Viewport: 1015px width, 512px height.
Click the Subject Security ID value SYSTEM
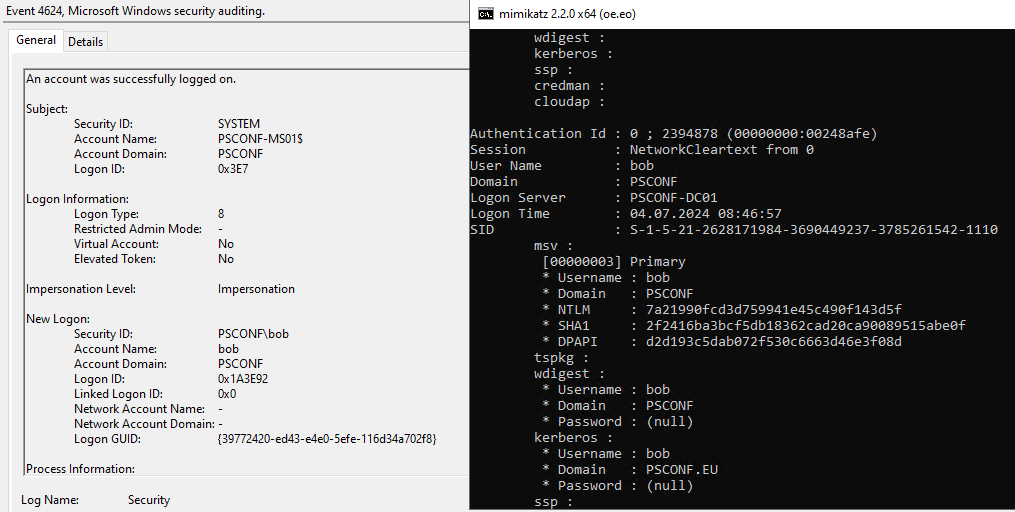coord(239,124)
